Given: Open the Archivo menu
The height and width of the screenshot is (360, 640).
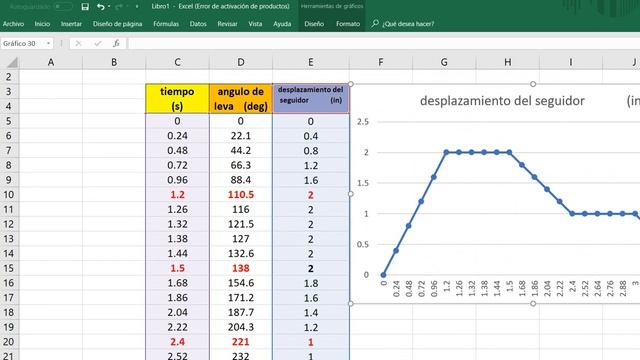Looking at the screenshot, I should tap(13, 24).
